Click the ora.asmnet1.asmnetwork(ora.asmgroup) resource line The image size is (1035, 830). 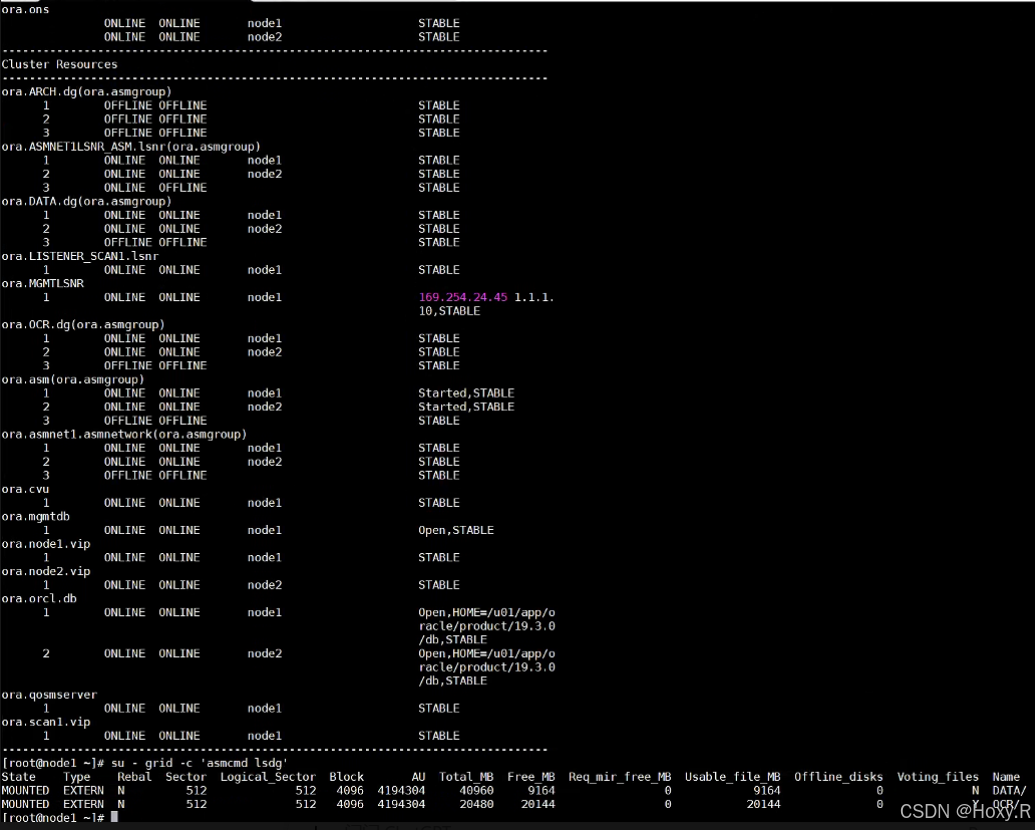pyautogui.click(x=124, y=434)
